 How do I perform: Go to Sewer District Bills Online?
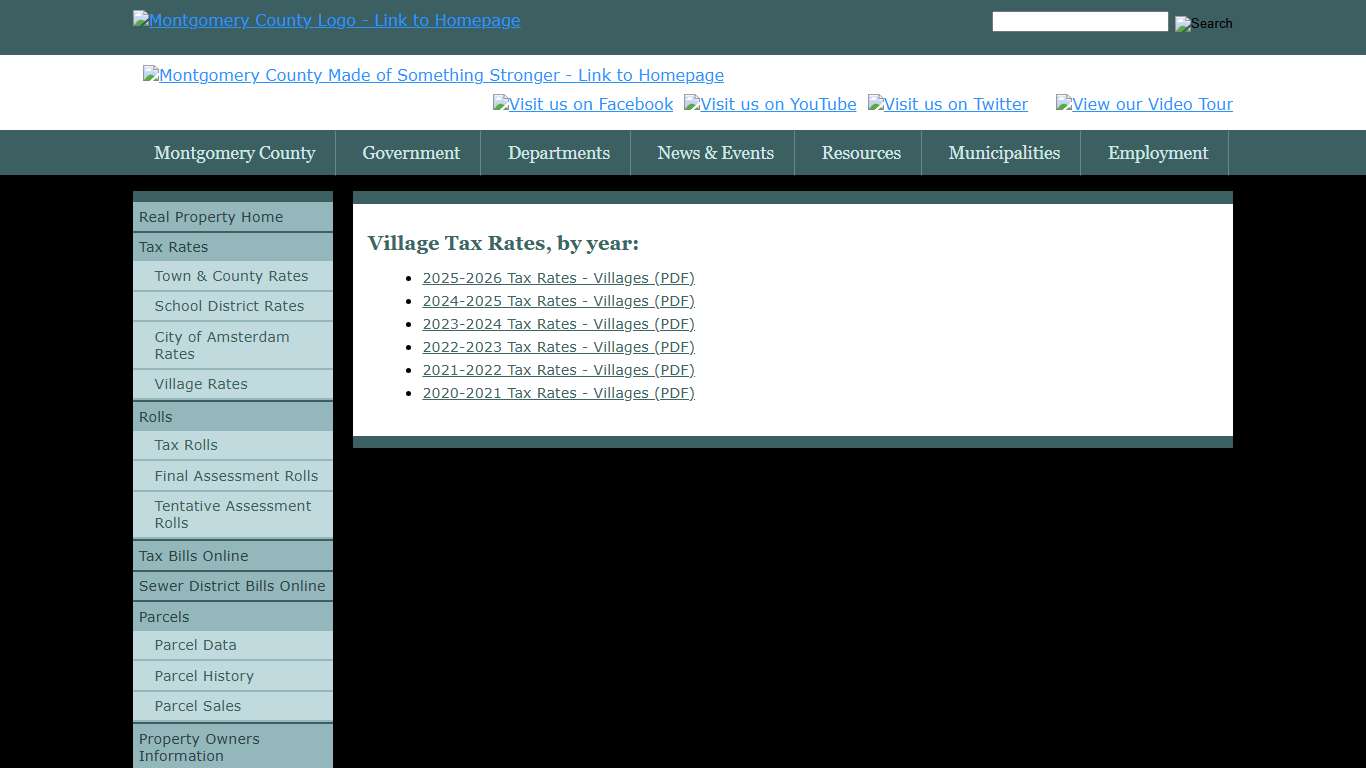(x=232, y=586)
